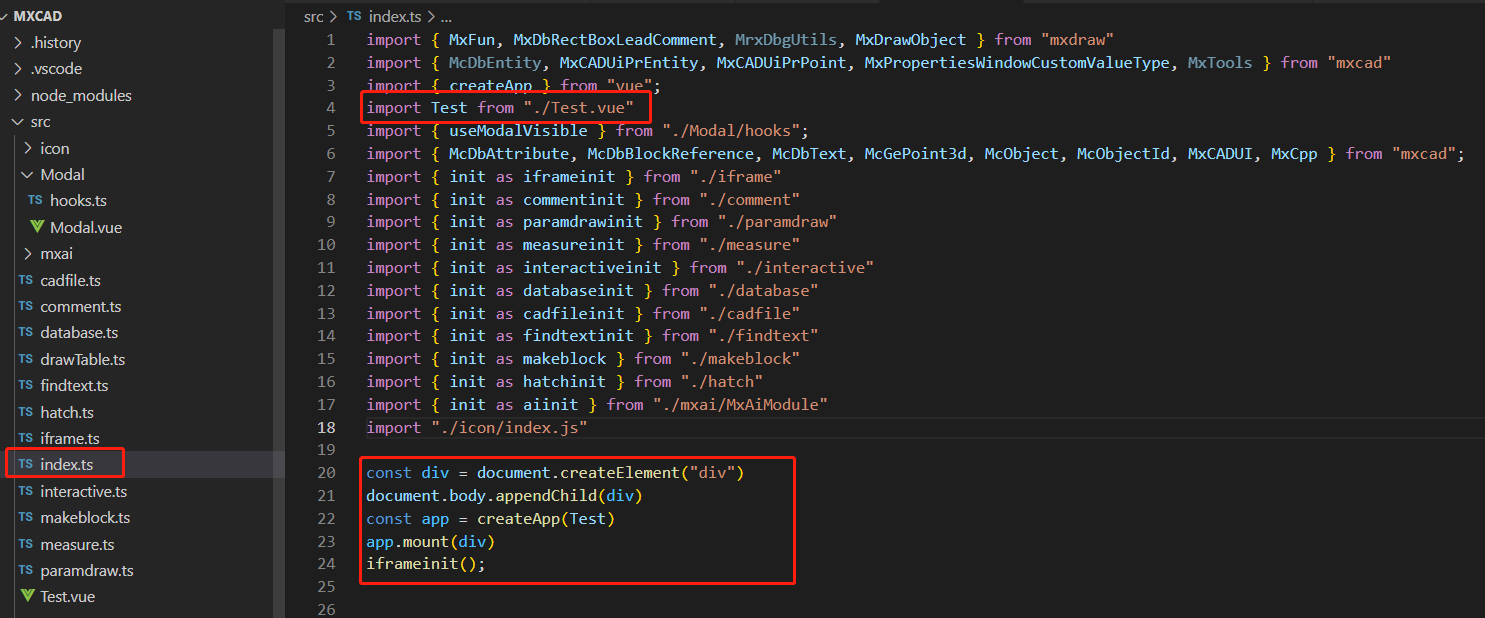The width and height of the screenshot is (1485, 618).
Task: Click the TS icon beside measure.ts
Action: point(26,545)
